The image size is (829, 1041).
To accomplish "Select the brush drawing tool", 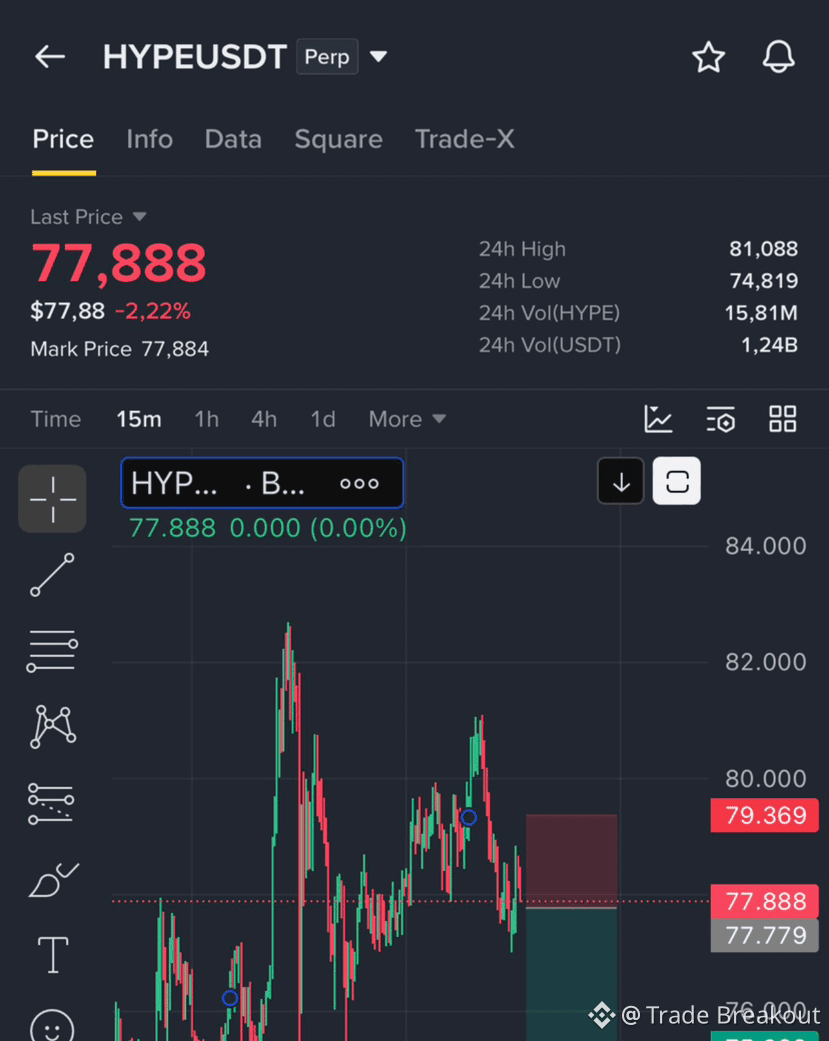I will pyautogui.click(x=53, y=880).
